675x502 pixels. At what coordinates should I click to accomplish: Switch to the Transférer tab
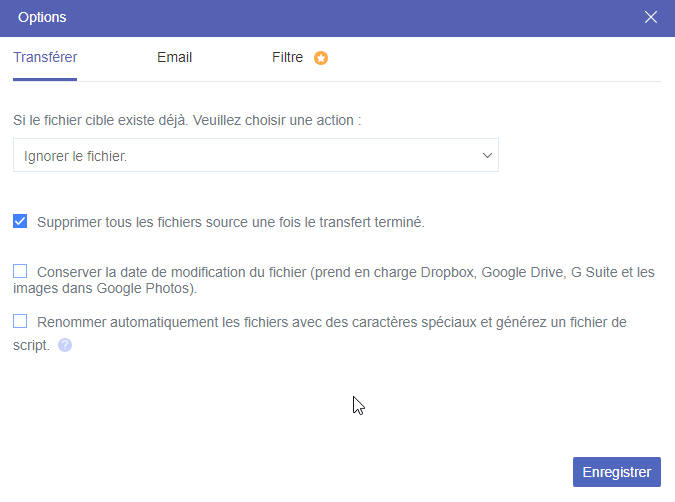click(x=45, y=58)
